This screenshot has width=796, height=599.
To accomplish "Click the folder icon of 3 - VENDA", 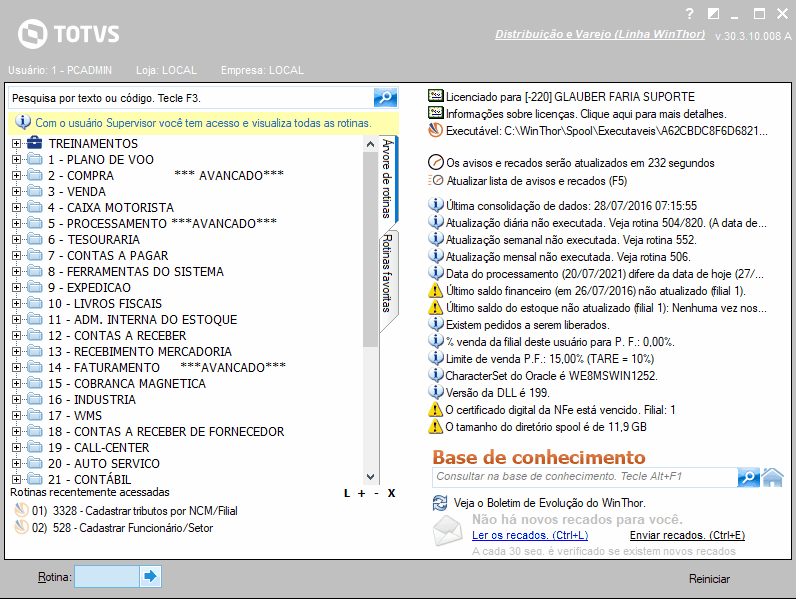I will [35, 191].
